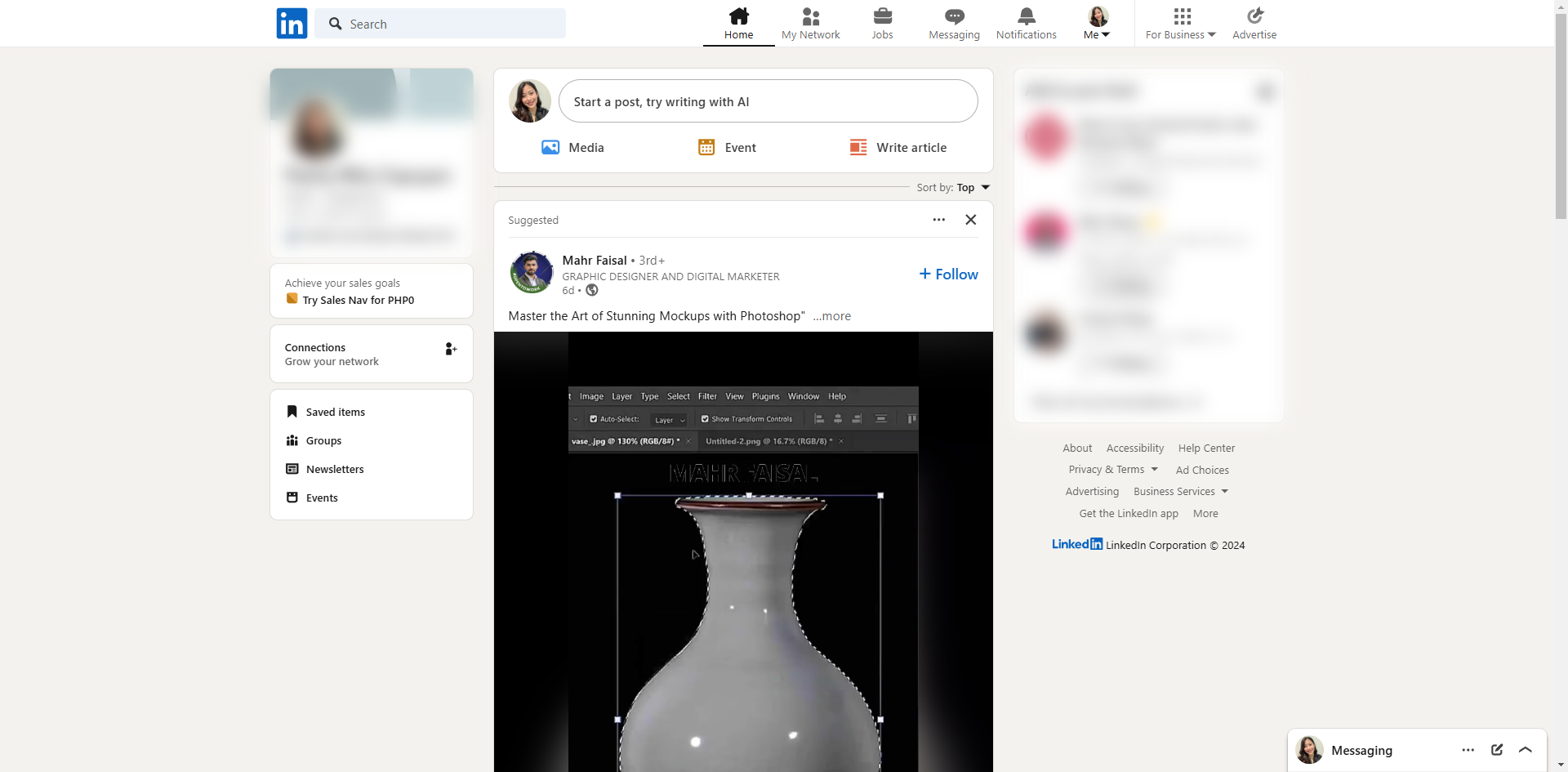The height and width of the screenshot is (772, 1568).
Task: Click the LinkedIn logo icon
Action: coord(292,24)
